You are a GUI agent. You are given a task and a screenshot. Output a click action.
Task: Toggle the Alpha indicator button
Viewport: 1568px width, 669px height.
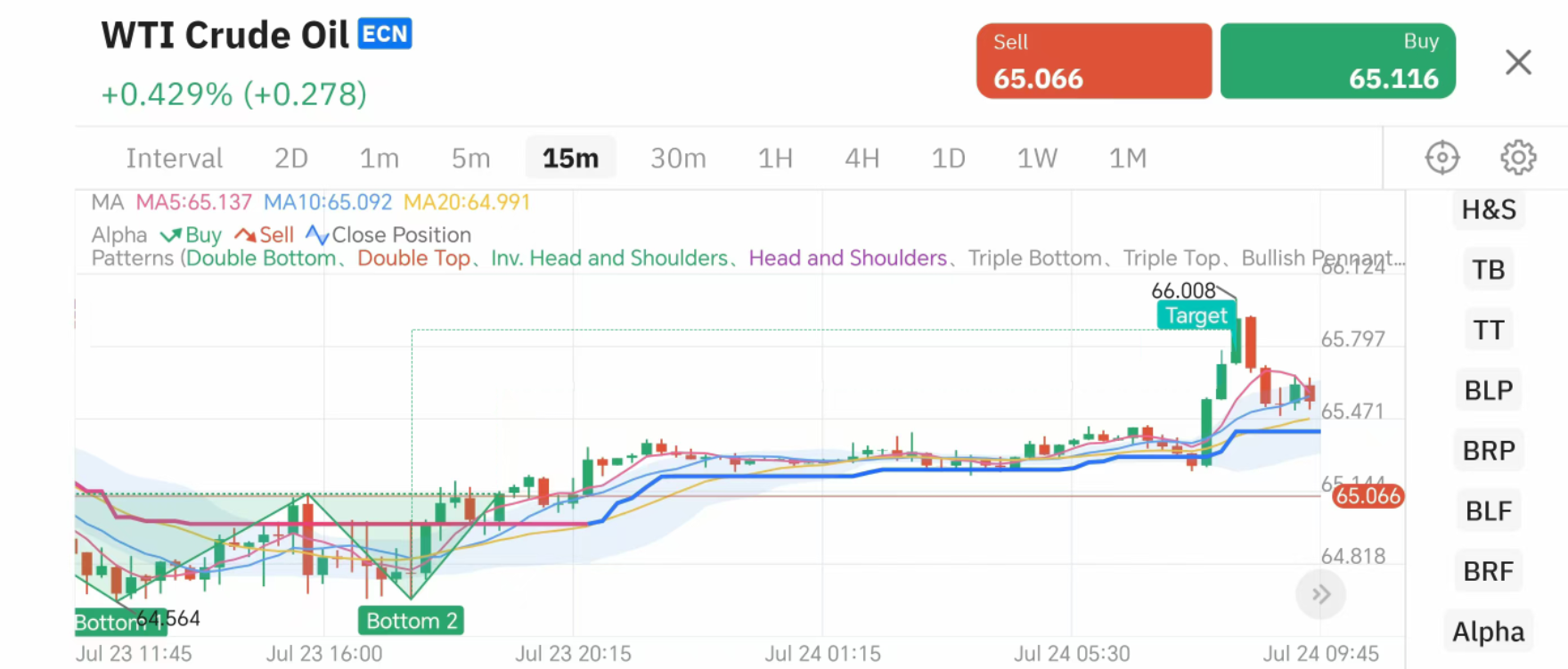pyautogui.click(x=1488, y=632)
